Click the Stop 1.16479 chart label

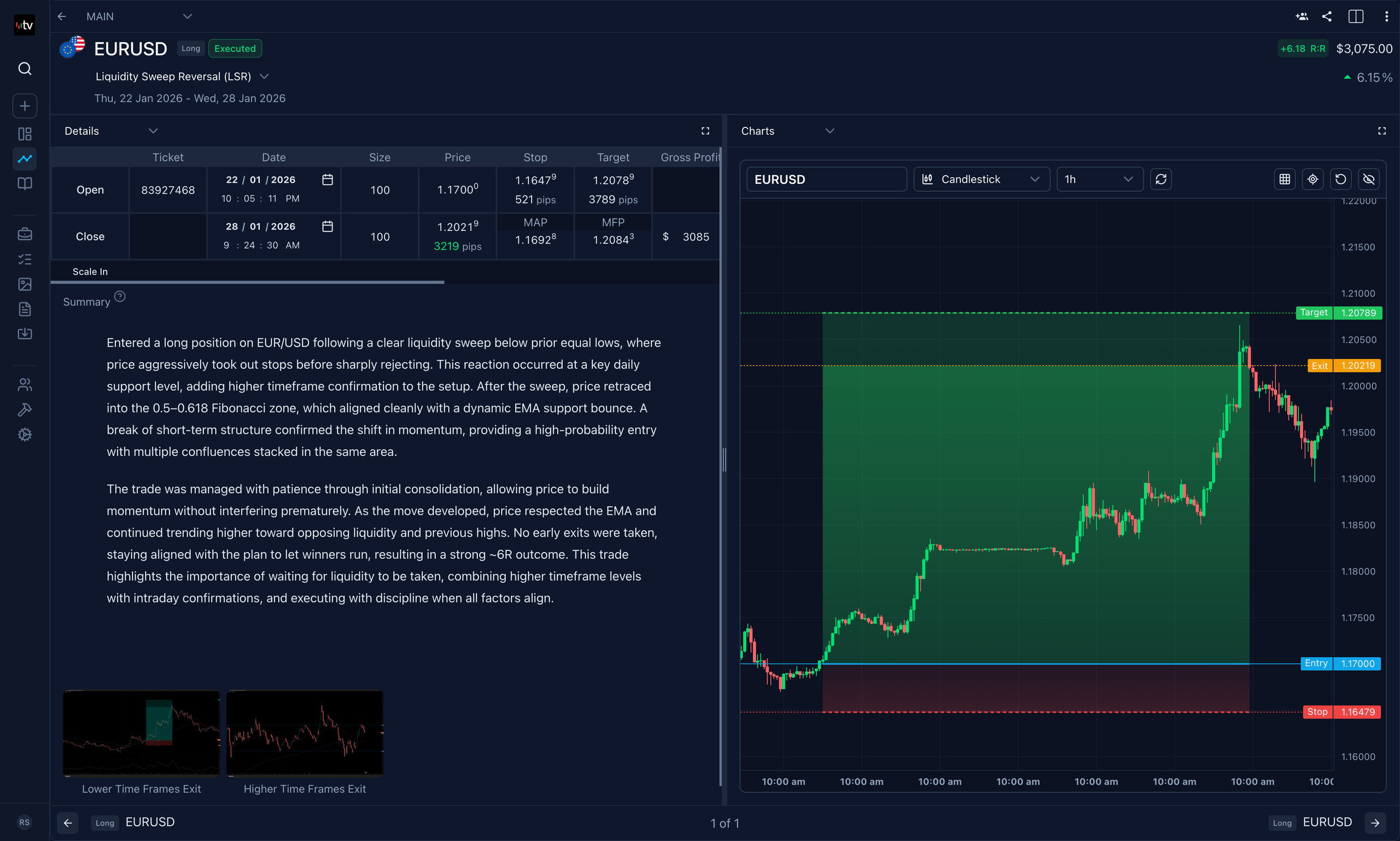click(1341, 712)
